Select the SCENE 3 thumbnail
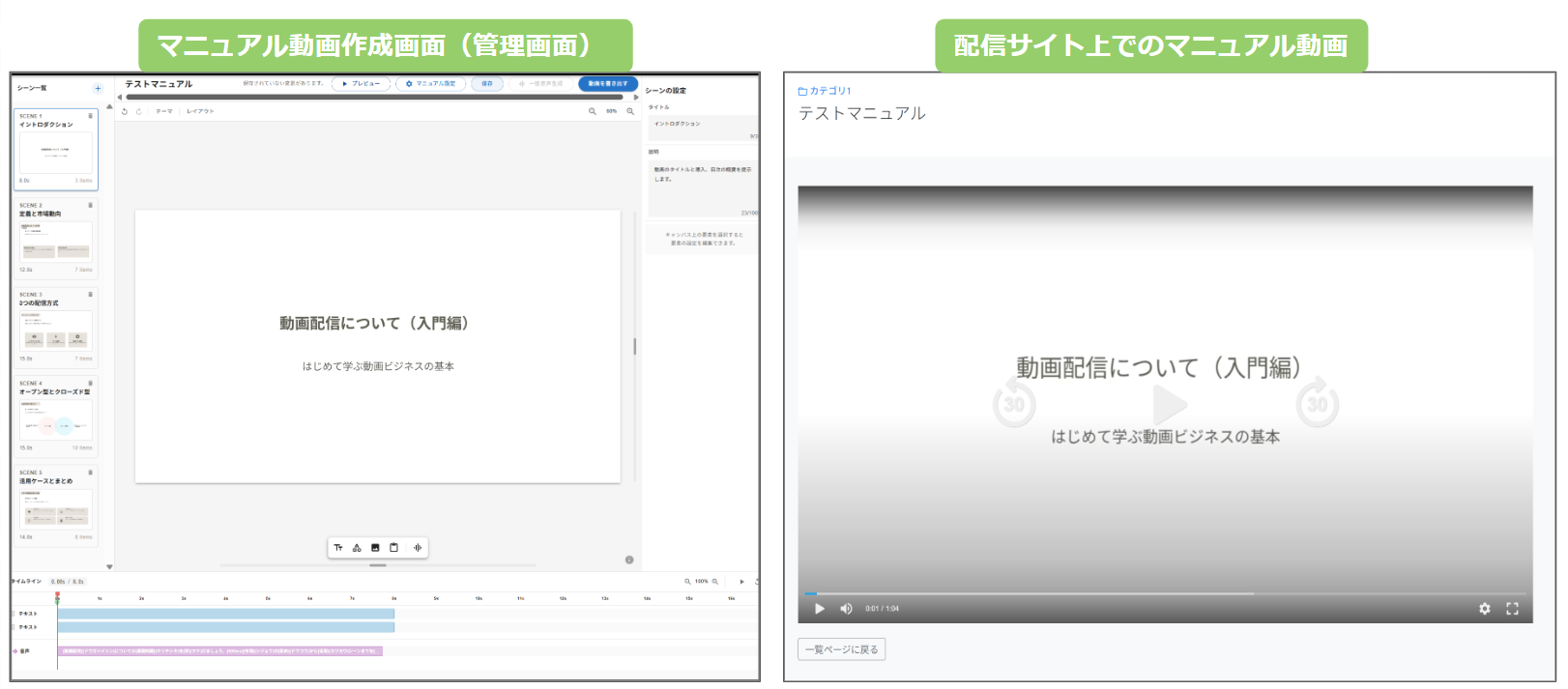The image size is (1568, 689). [56, 329]
